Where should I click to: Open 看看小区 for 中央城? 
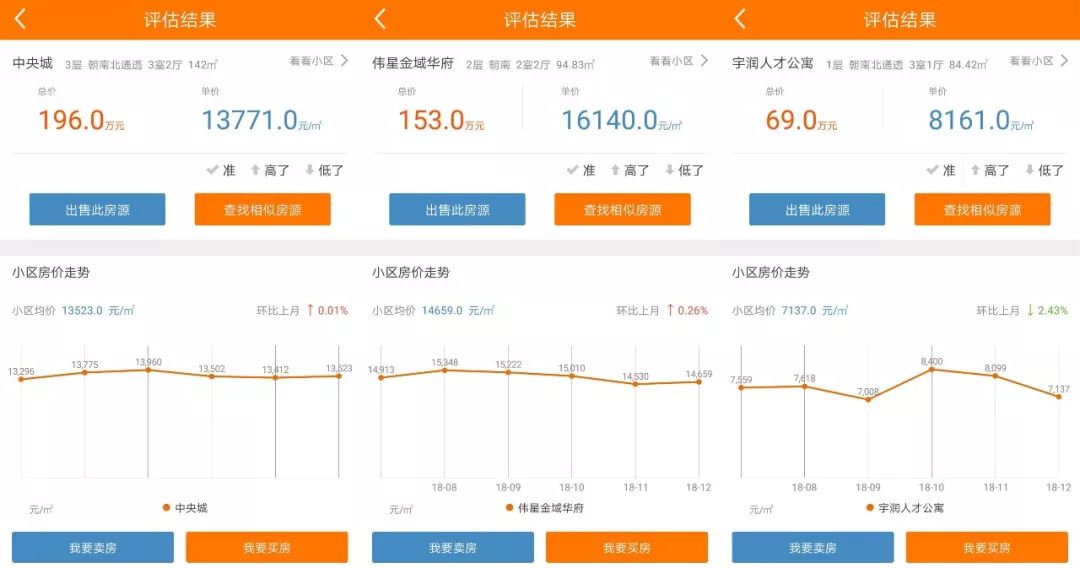[319, 61]
